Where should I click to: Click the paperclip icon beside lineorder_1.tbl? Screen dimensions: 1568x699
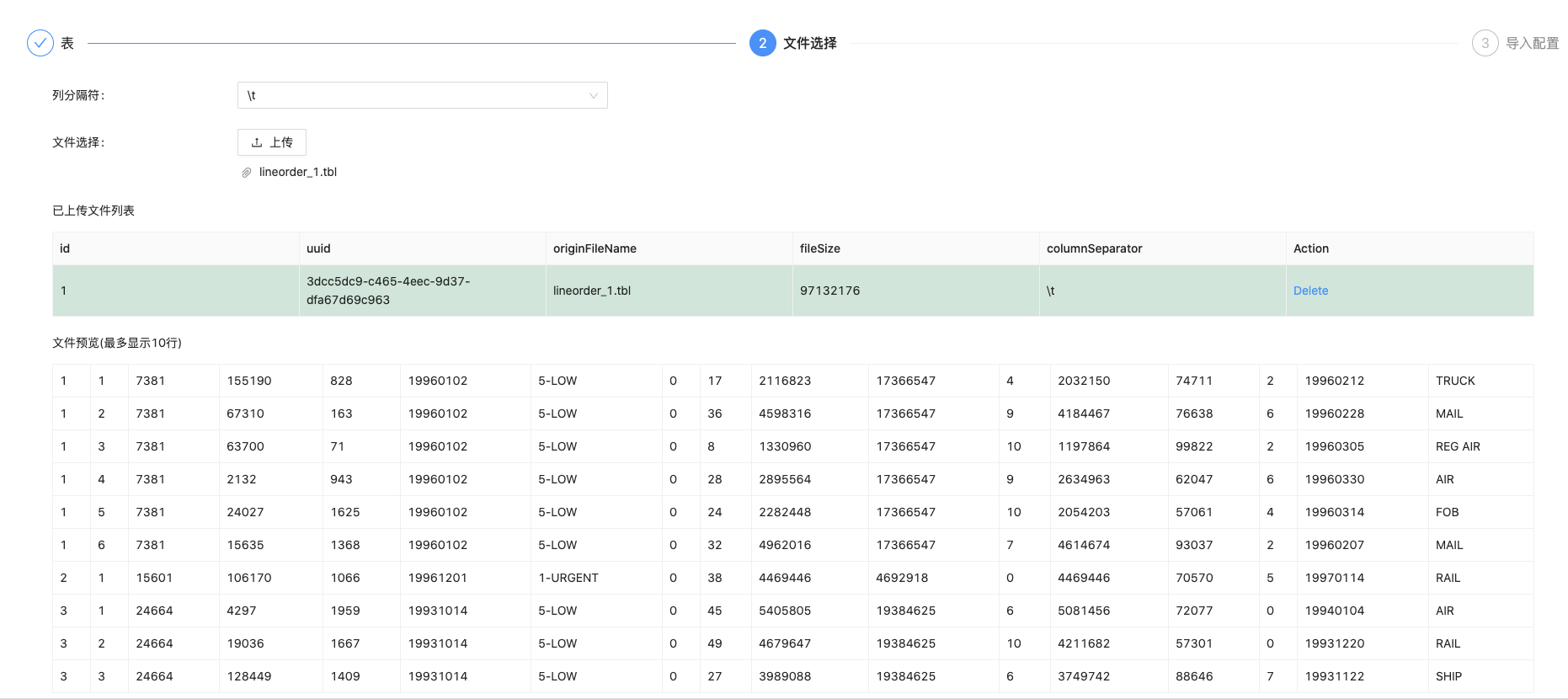coord(247,173)
